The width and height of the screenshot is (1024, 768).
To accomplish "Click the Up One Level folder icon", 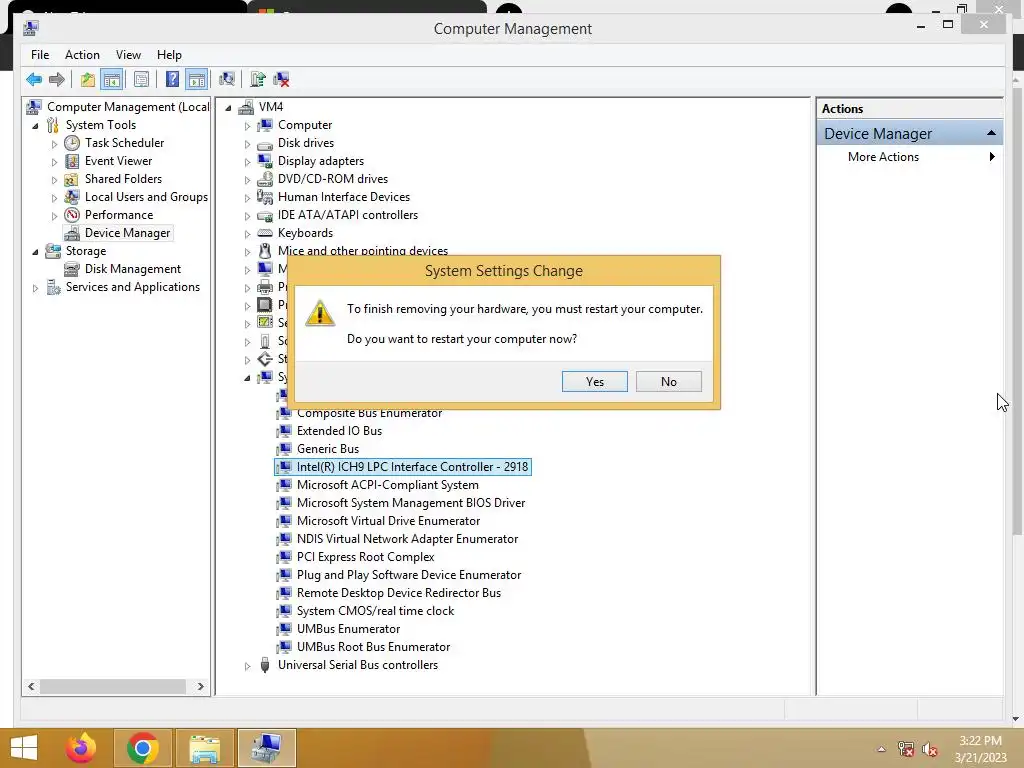I will tap(88, 80).
